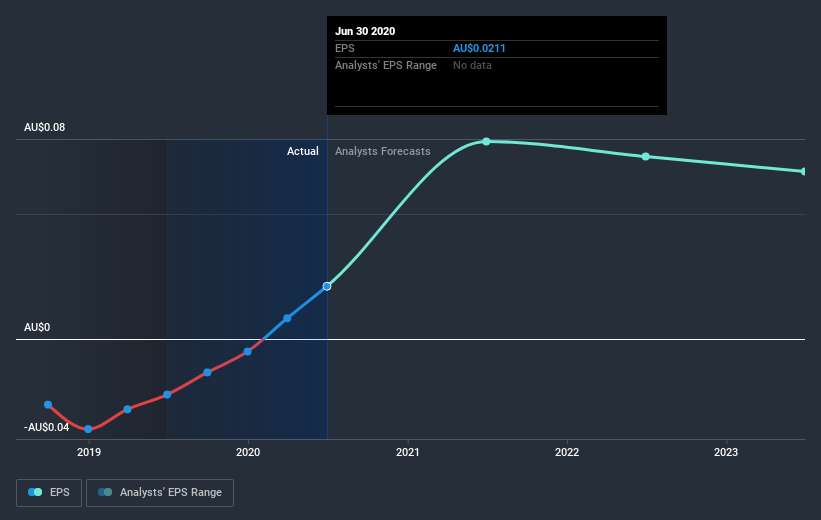Viewport: 821px width, 520px height.
Task: Click the 'Analysts Forecasts' label
Action: (x=383, y=151)
